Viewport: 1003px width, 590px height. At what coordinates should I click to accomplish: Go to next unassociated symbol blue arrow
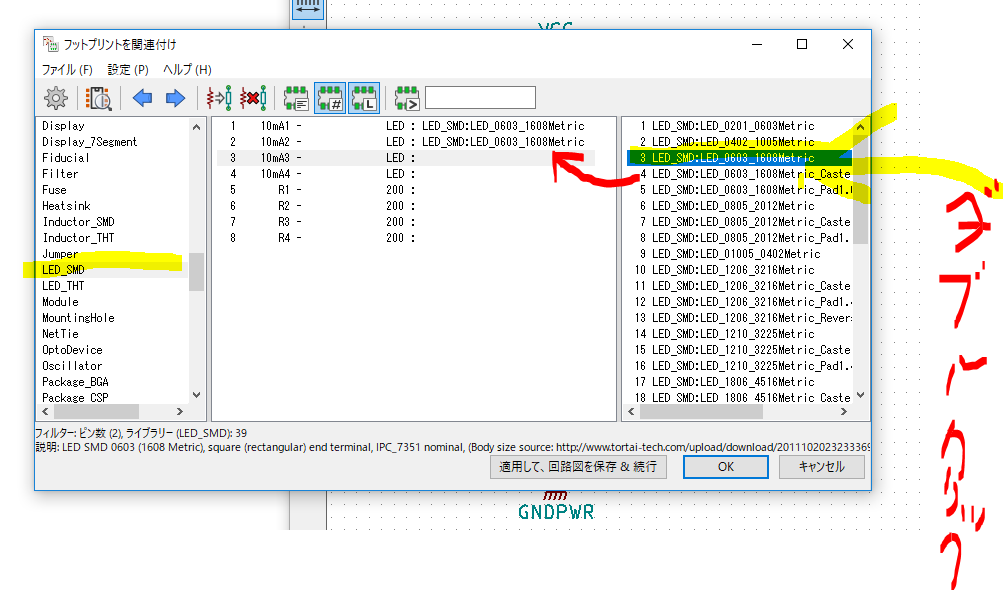(x=175, y=98)
